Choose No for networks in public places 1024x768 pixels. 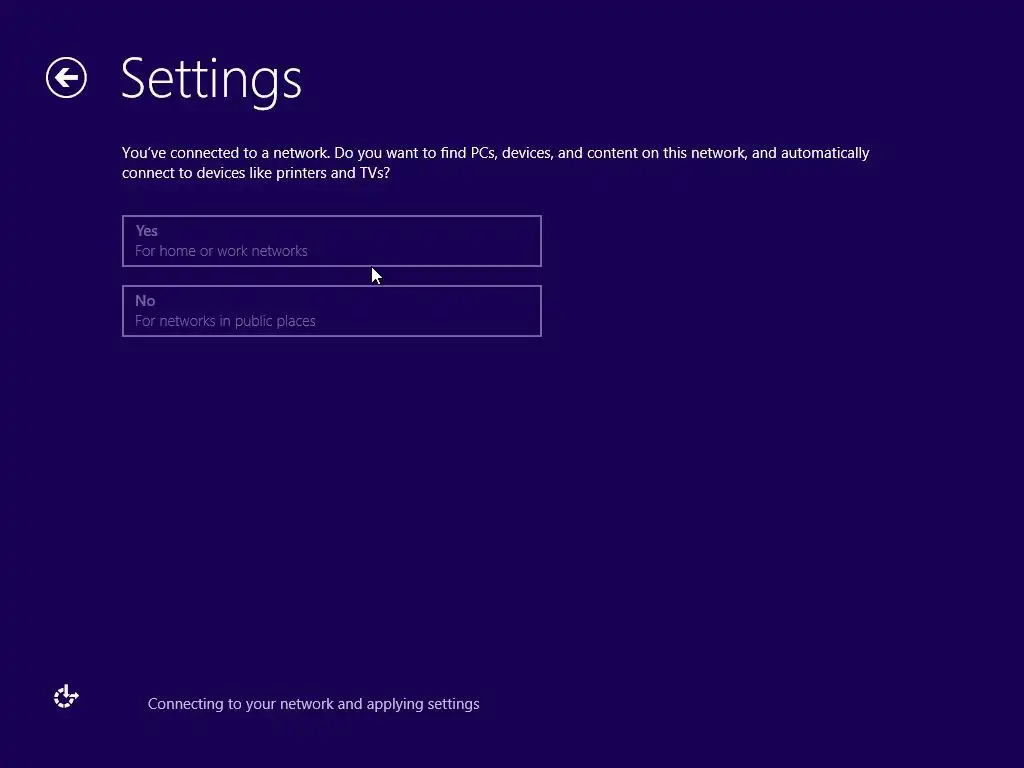(x=332, y=311)
